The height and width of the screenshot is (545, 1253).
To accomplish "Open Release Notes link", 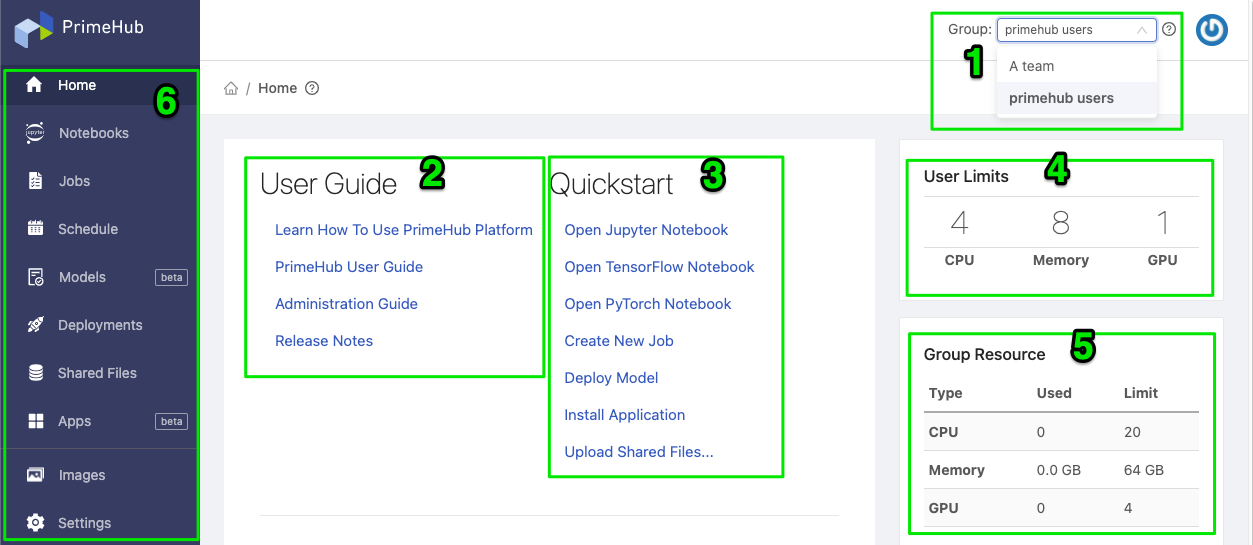I will coord(324,341).
